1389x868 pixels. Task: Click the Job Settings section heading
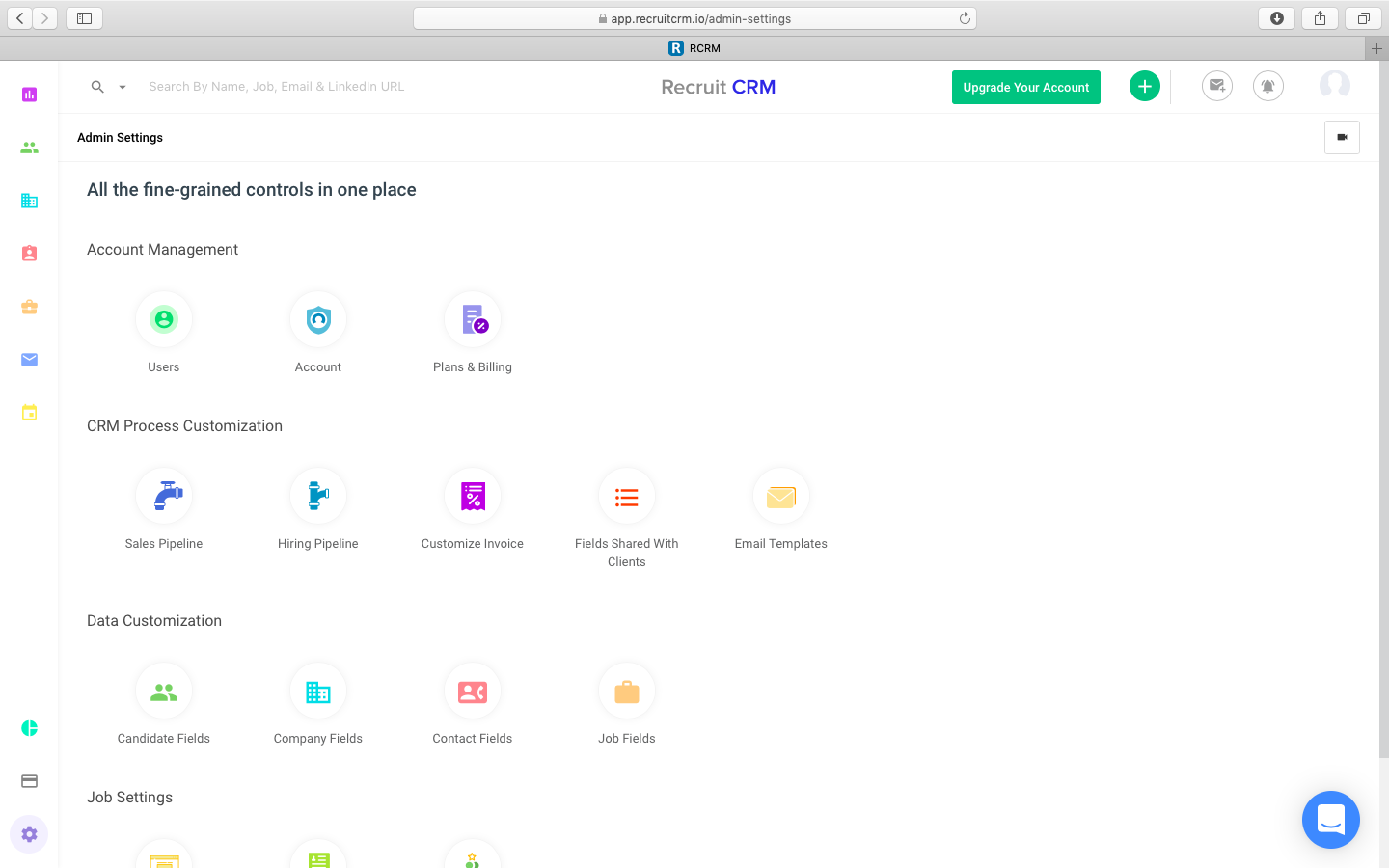(129, 798)
